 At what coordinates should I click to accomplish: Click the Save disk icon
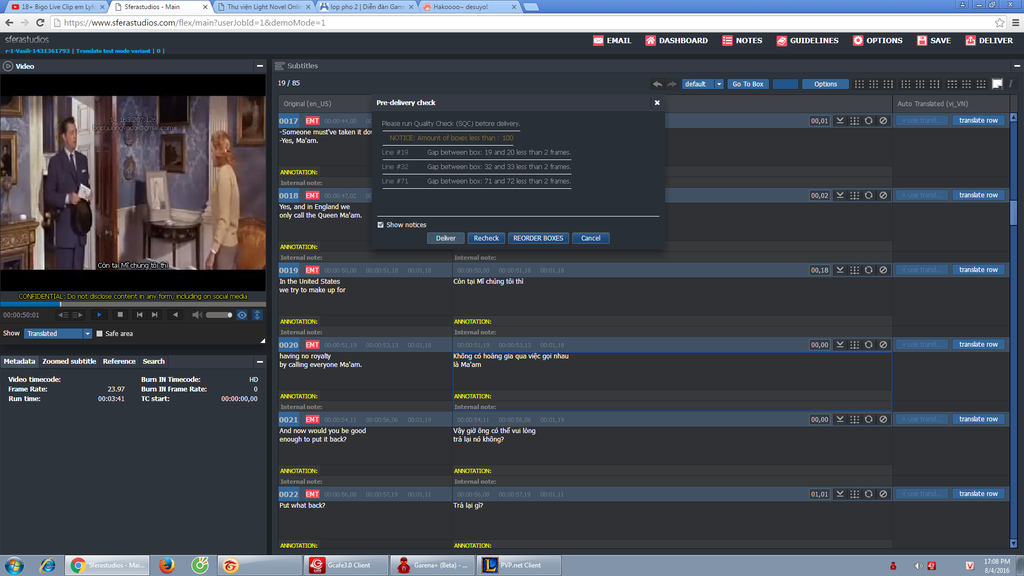tap(916, 41)
